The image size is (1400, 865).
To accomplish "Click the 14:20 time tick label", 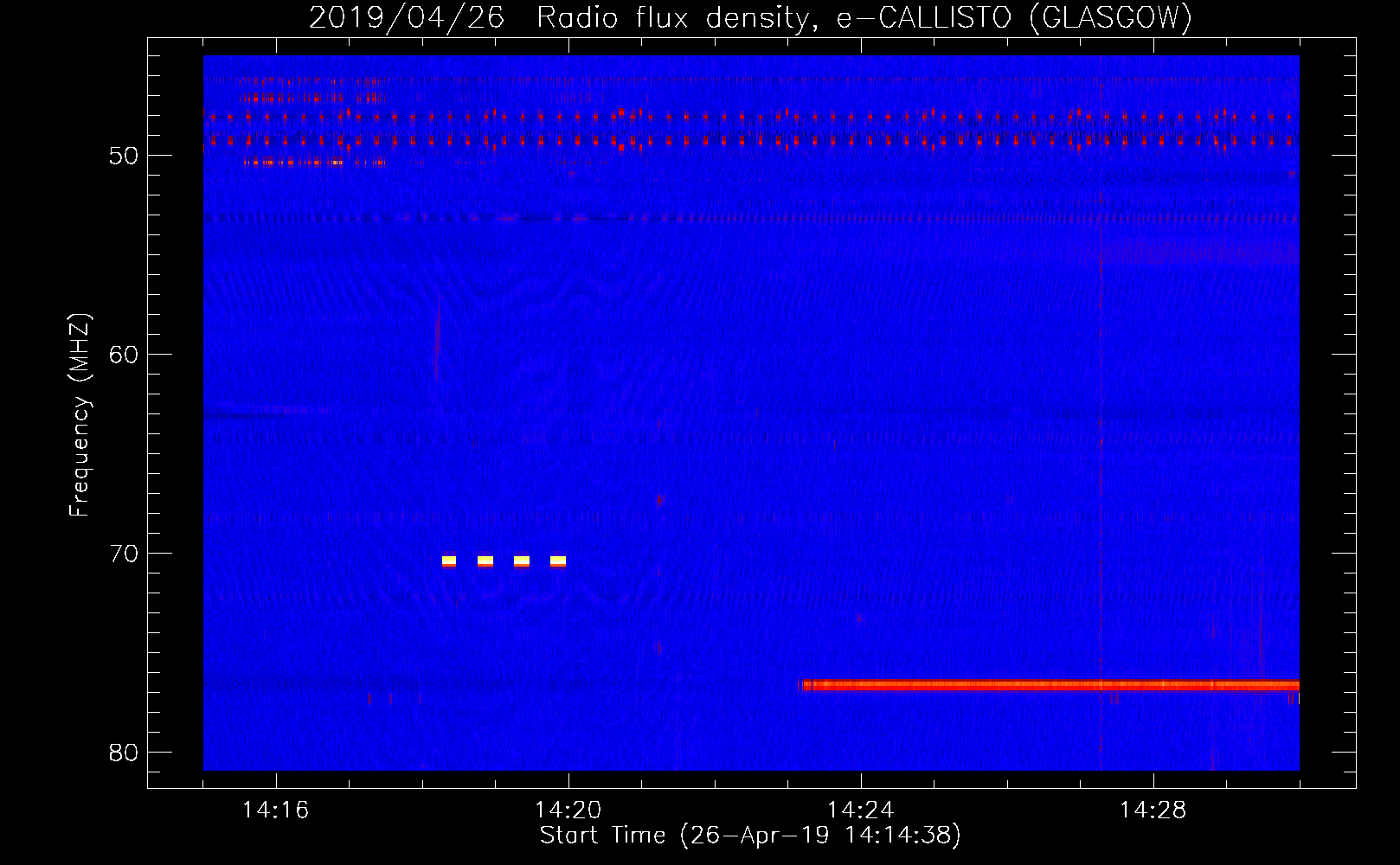I will click(x=568, y=810).
